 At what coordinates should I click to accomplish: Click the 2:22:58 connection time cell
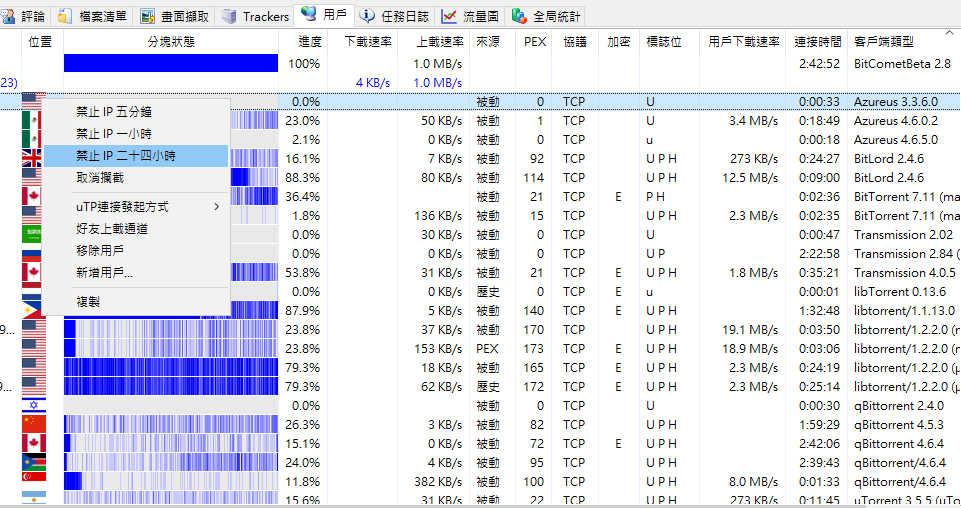(819, 254)
